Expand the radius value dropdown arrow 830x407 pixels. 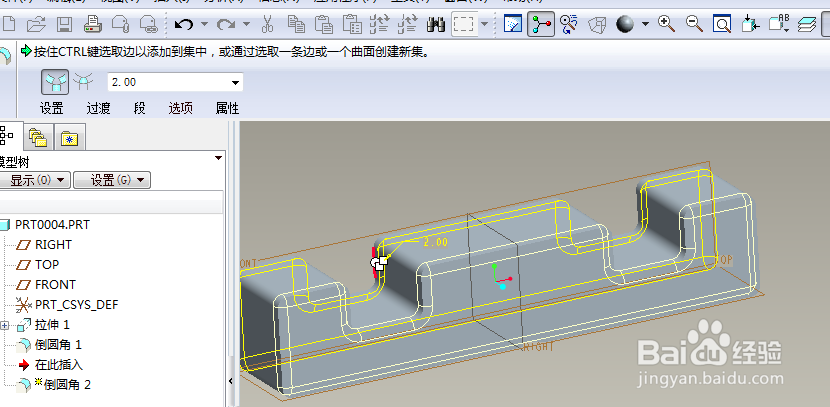point(235,83)
